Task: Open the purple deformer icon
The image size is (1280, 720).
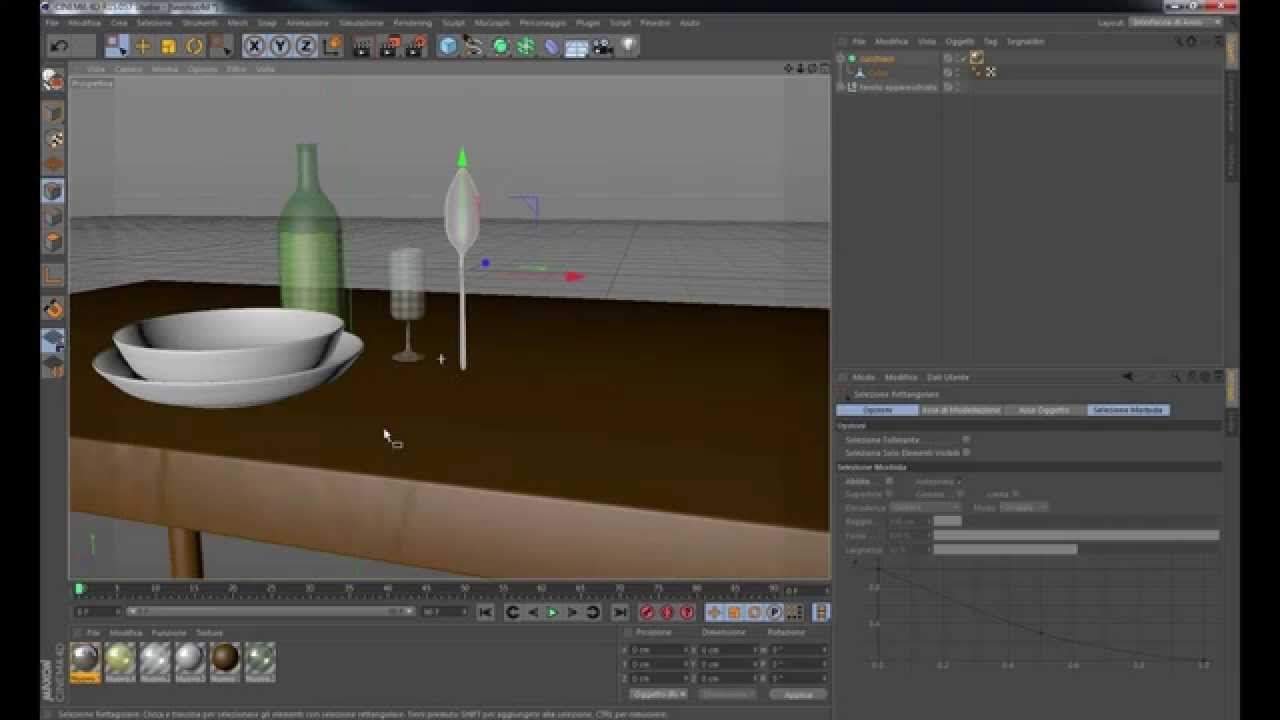Action: pyautogui.click(x=551, y=46)
